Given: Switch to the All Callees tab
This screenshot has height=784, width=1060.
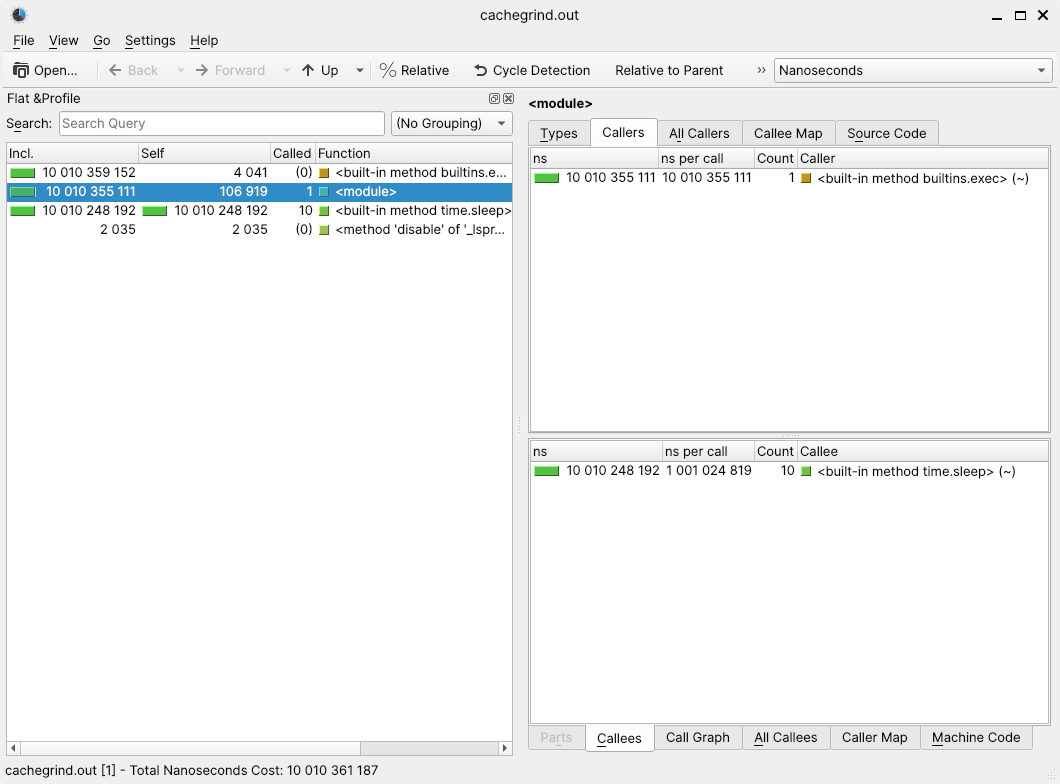Looking at the screenshot, I should 786,737.
